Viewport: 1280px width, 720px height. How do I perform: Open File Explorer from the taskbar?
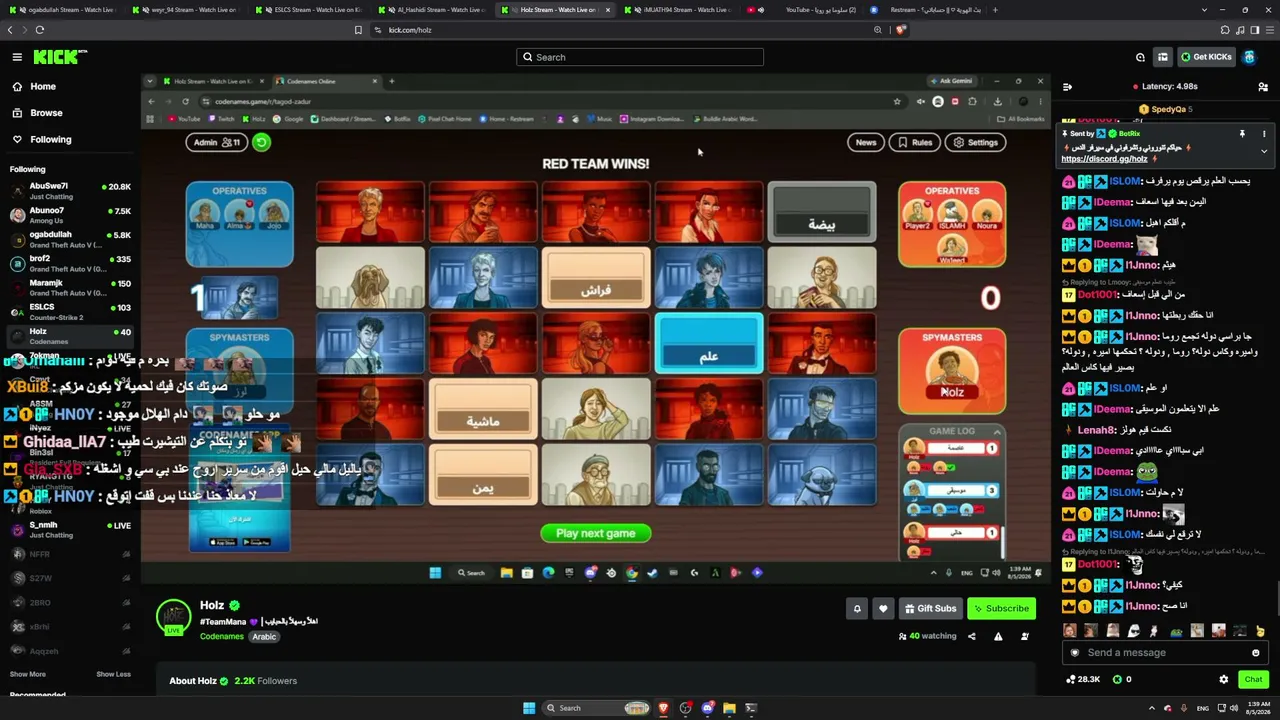[x=729, y=708]
